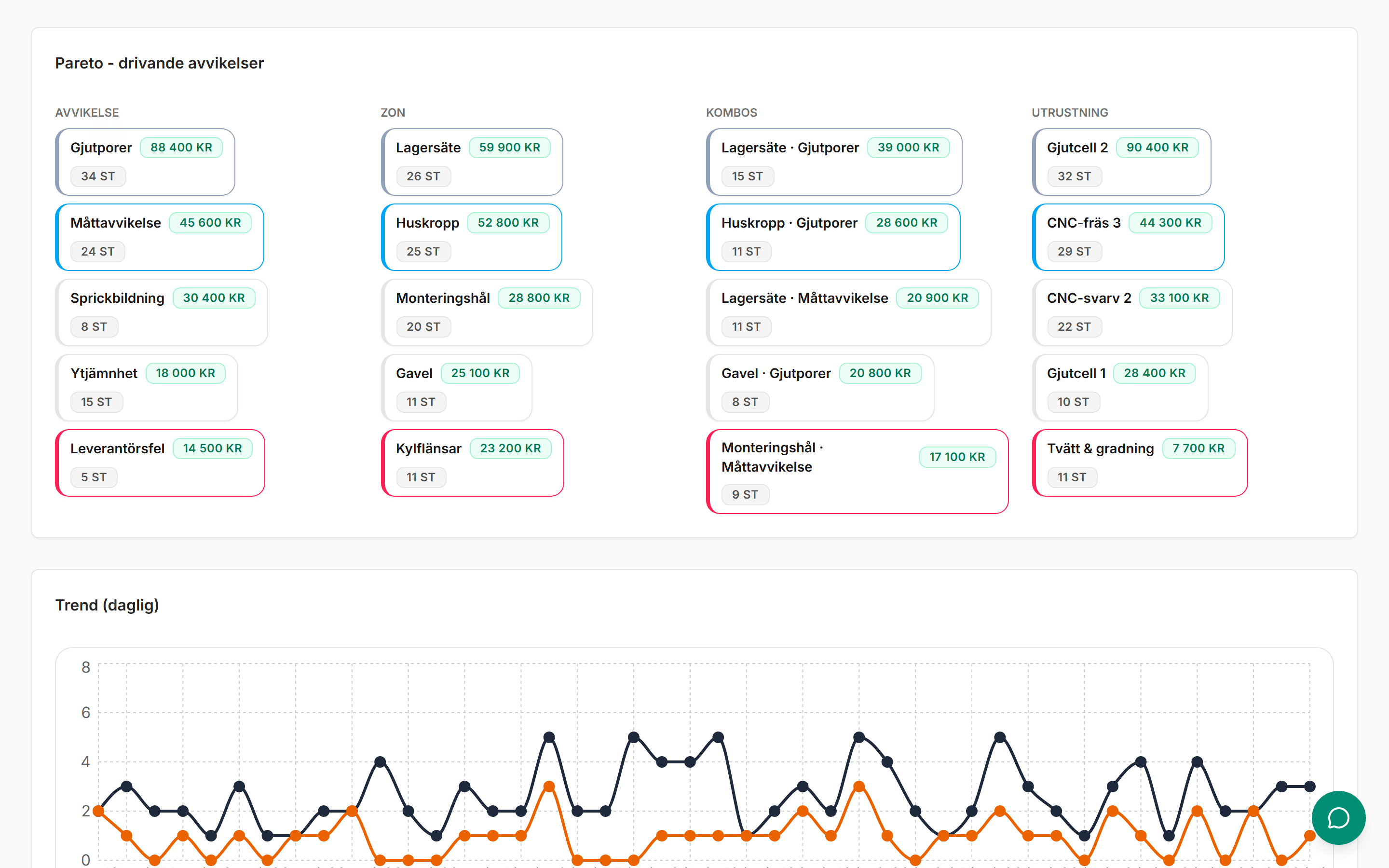Viewport: 1389px width, 868px height.
Task: Select the Lagersäte zone card
Action: click(472, 162)
